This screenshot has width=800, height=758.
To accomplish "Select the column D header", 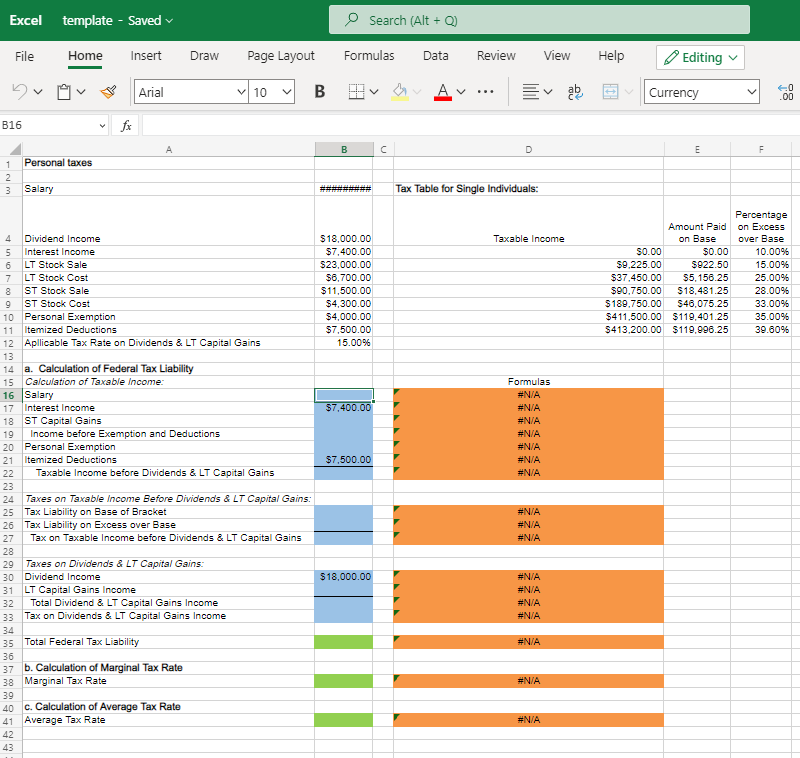I will [x=529, y=149].
